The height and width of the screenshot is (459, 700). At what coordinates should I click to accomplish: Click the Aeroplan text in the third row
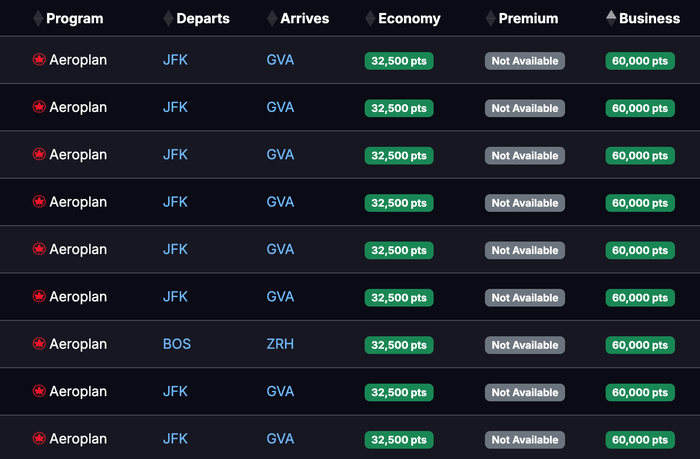[78, 154]
